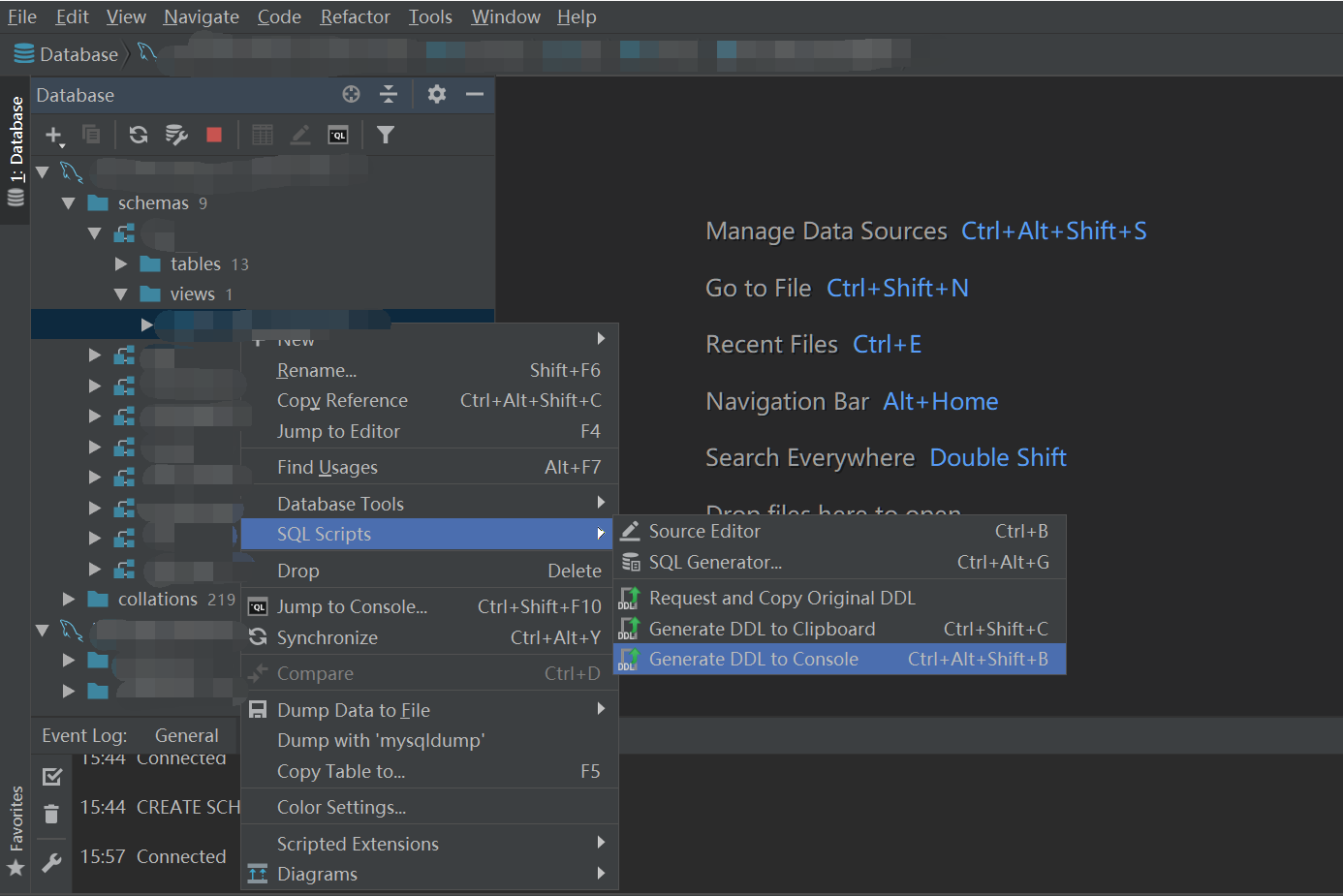The image size is (1343, 896).
Task: Select the tables 13 tree row
Action: point(263,263)
